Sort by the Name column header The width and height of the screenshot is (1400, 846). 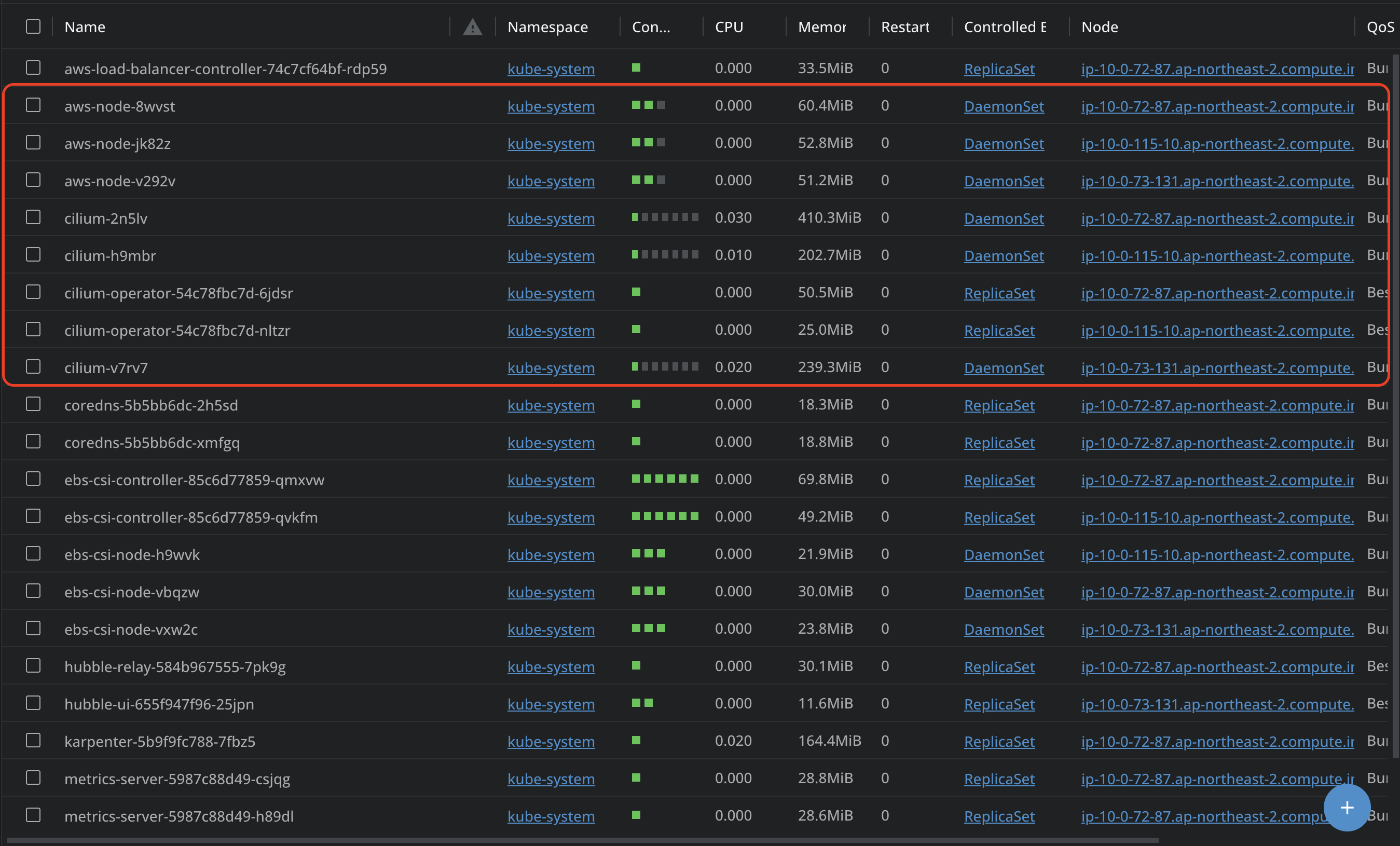[85, 26]
